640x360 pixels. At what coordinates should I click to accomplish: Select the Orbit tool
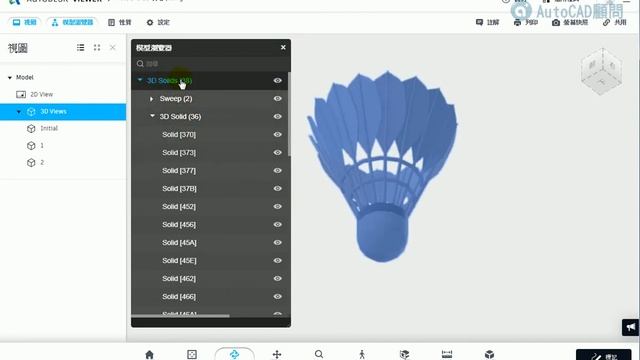234,354
